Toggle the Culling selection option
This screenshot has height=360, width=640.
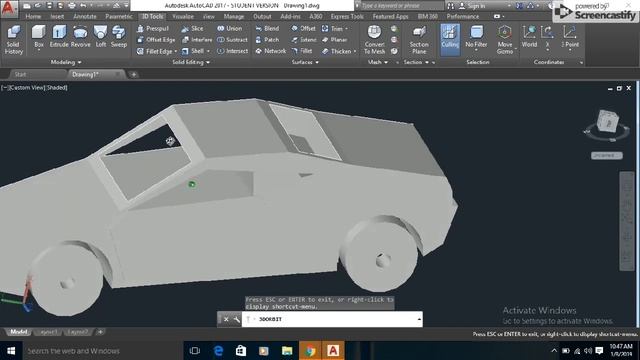pos(450,40)
